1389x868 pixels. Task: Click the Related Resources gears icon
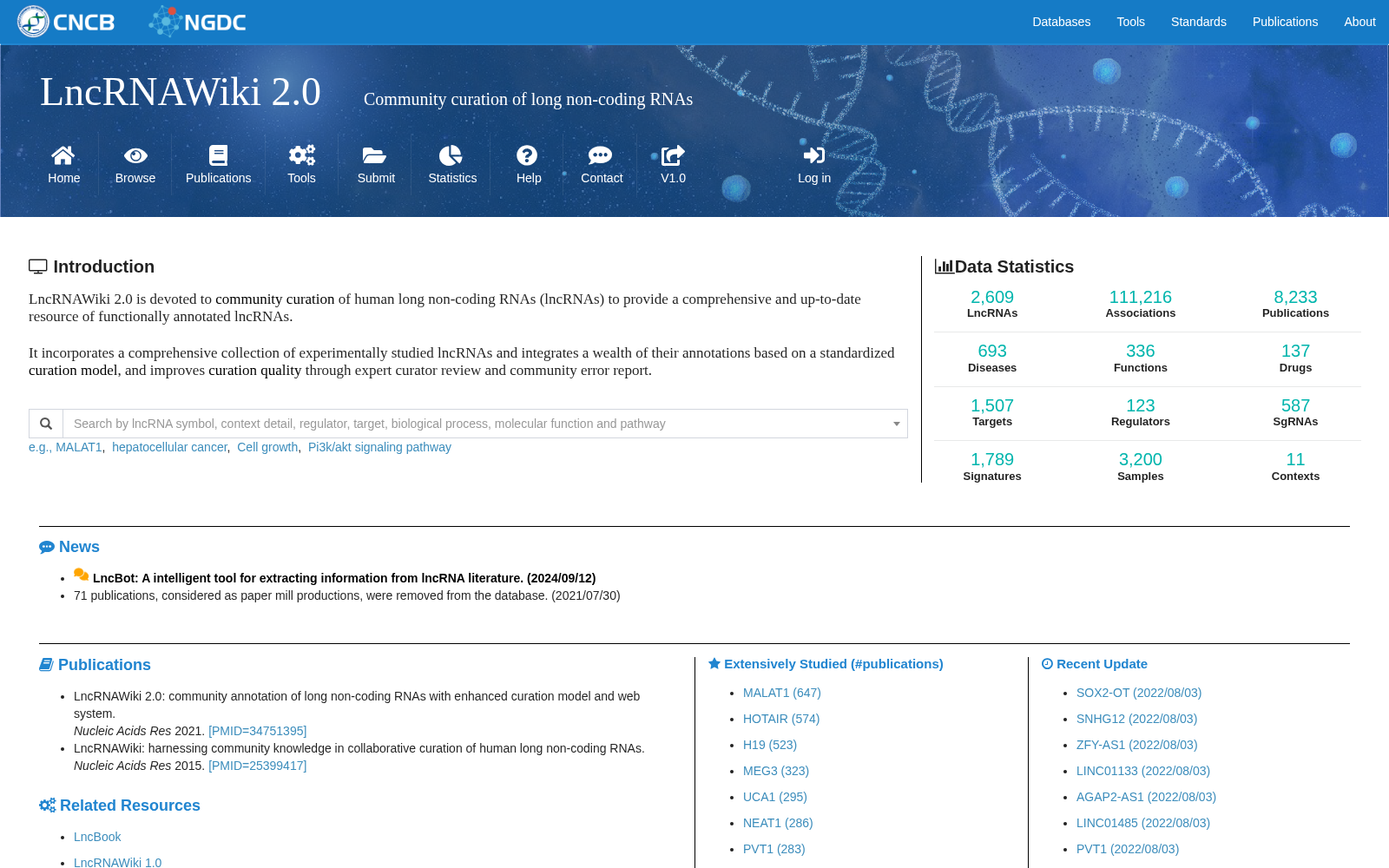(47, 806)
